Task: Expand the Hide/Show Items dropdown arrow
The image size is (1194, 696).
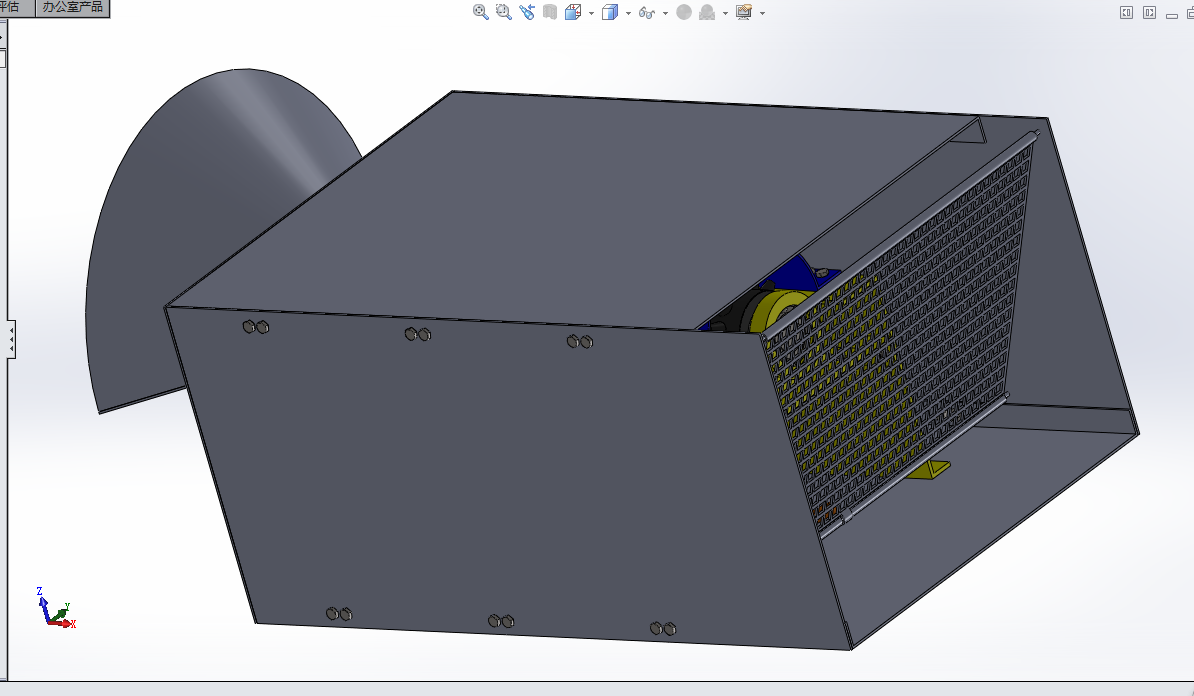Action: click(666, 13)
